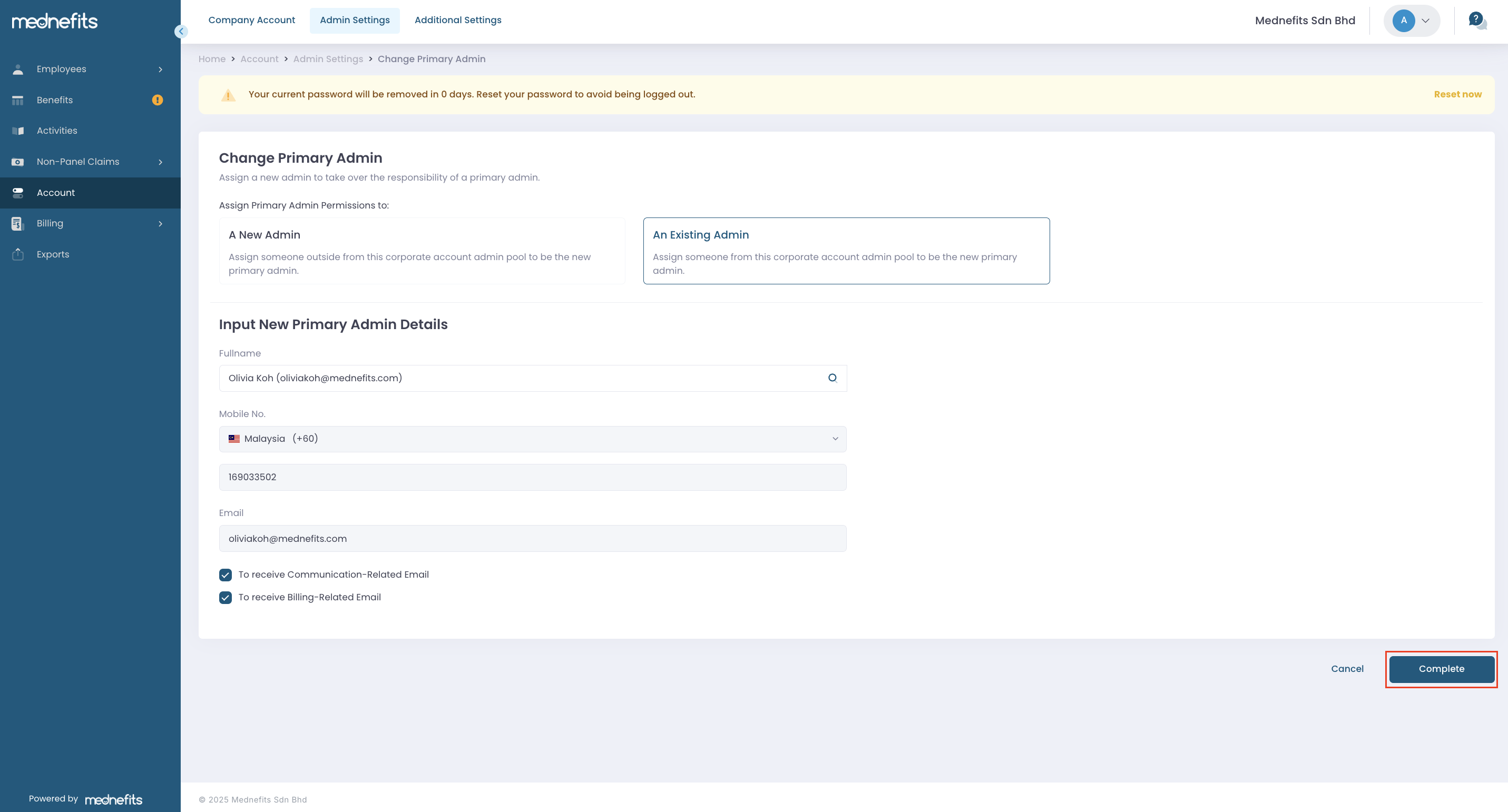Click the Account toggle icon in sidebar
Image resolution: width=1508 pixels, height=812 pixels.
point(18,193)
